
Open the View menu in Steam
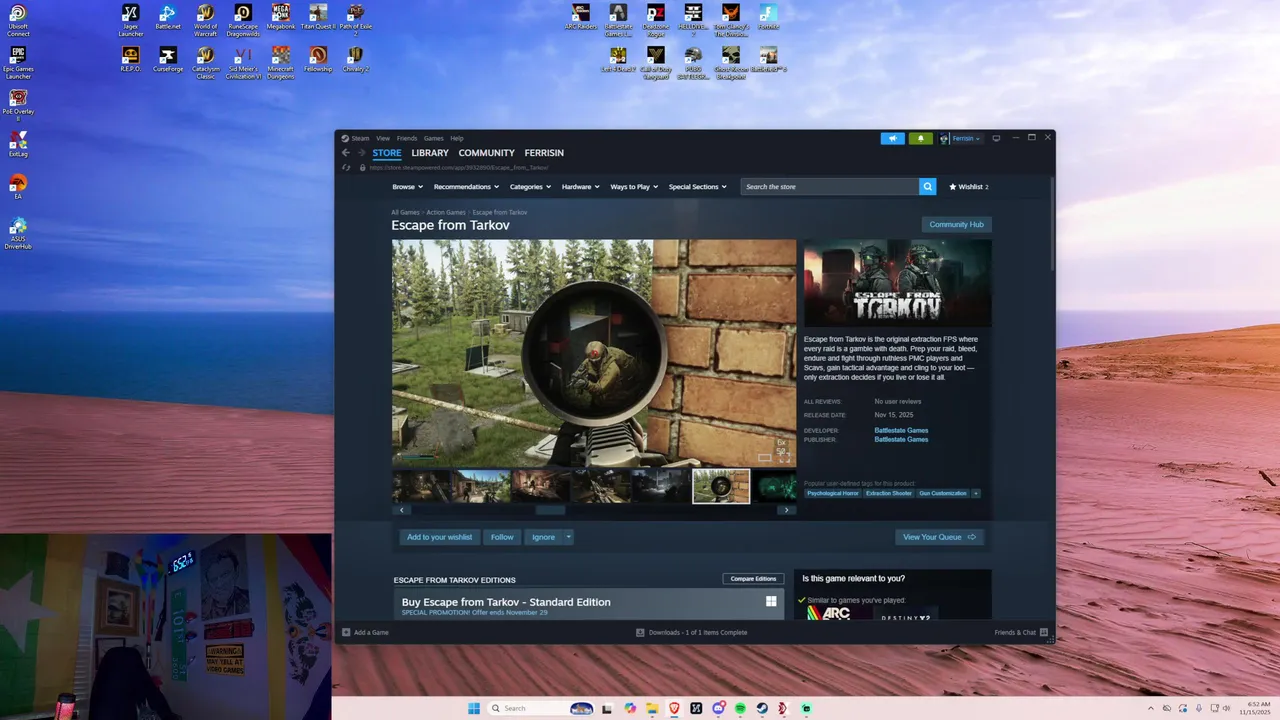tap(383, 138)
